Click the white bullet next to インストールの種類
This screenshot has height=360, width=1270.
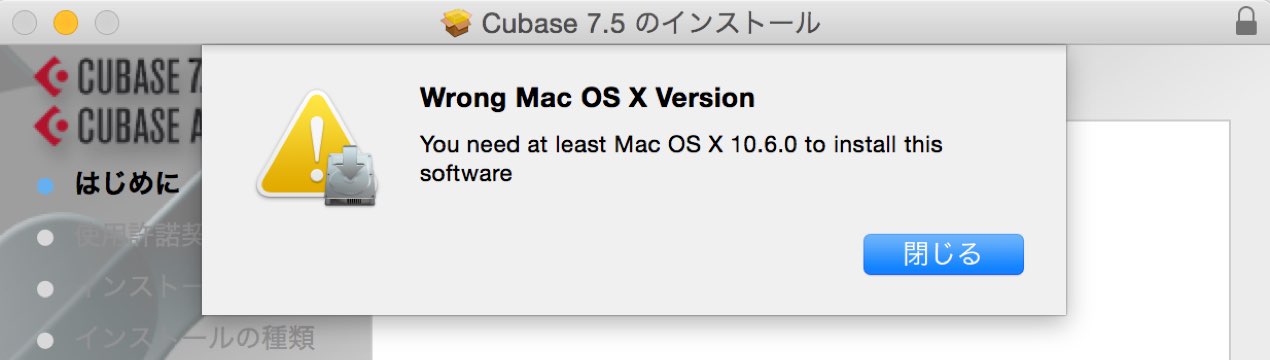pos(44,340)
